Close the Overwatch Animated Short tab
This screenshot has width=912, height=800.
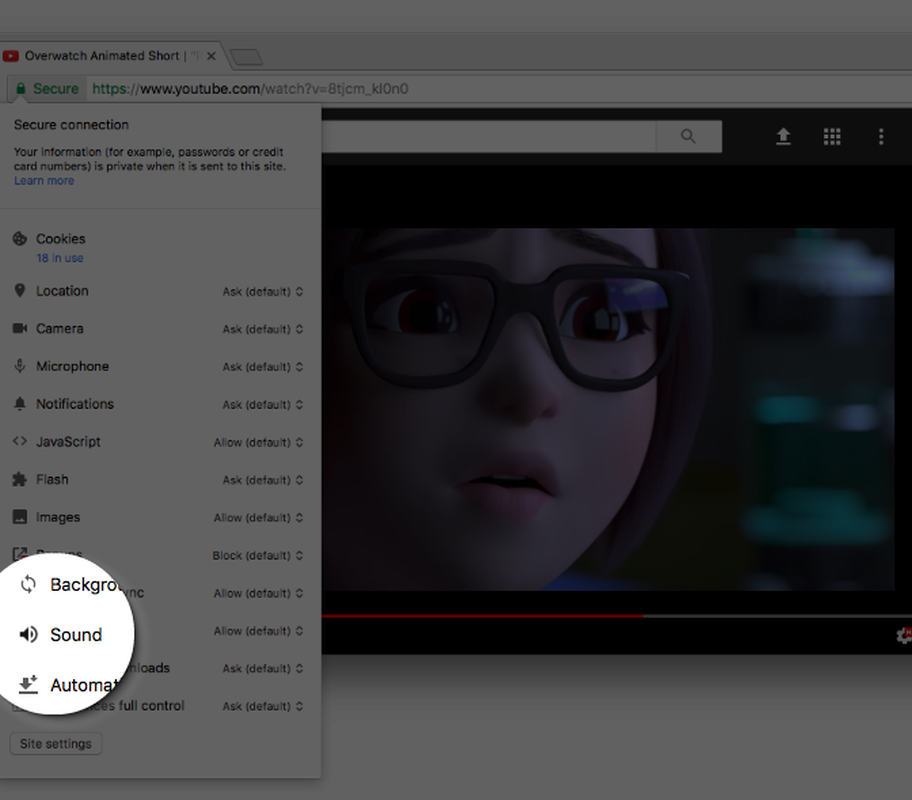(212, 56)
